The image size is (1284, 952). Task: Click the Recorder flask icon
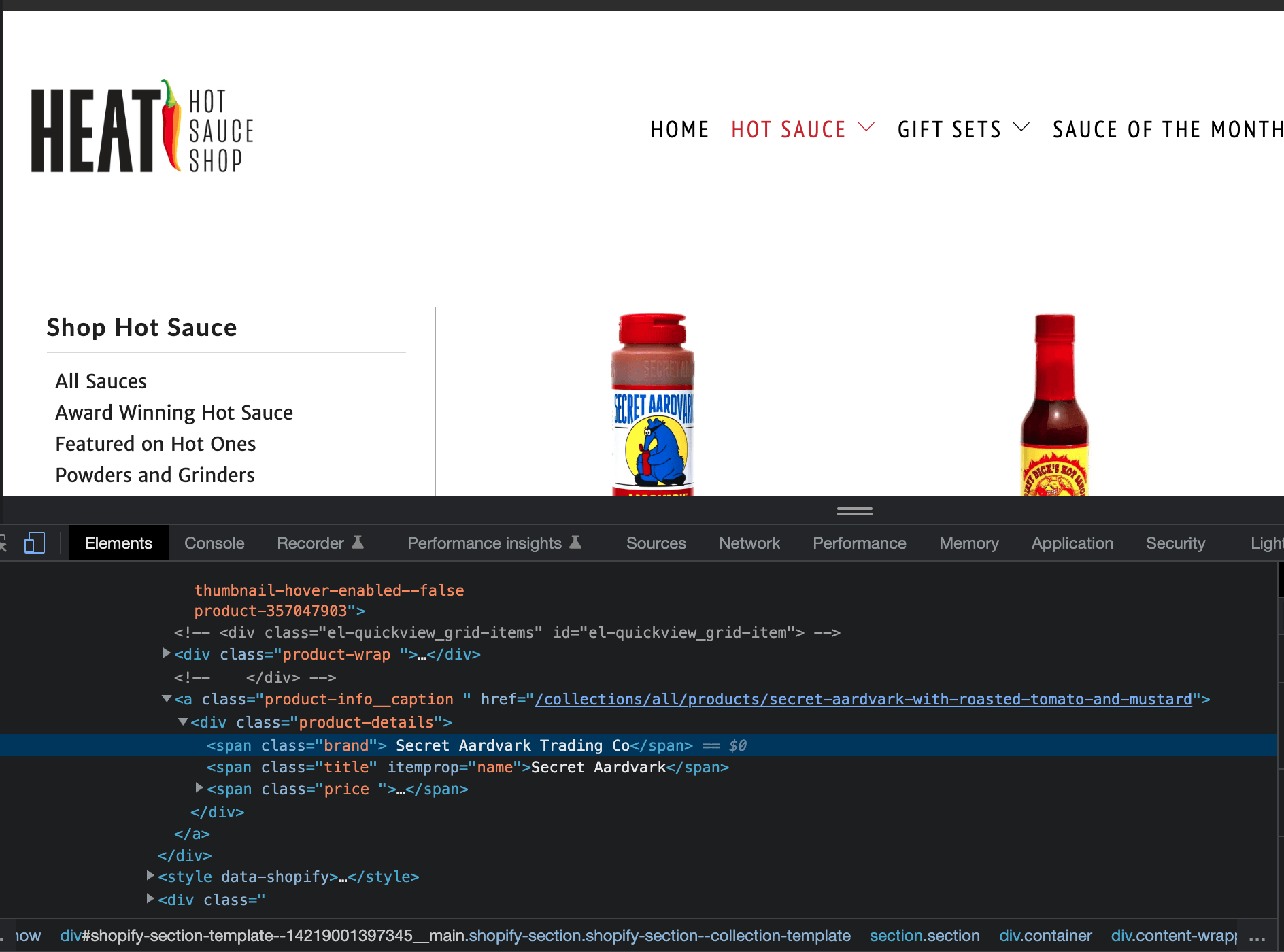click(358, 542)
